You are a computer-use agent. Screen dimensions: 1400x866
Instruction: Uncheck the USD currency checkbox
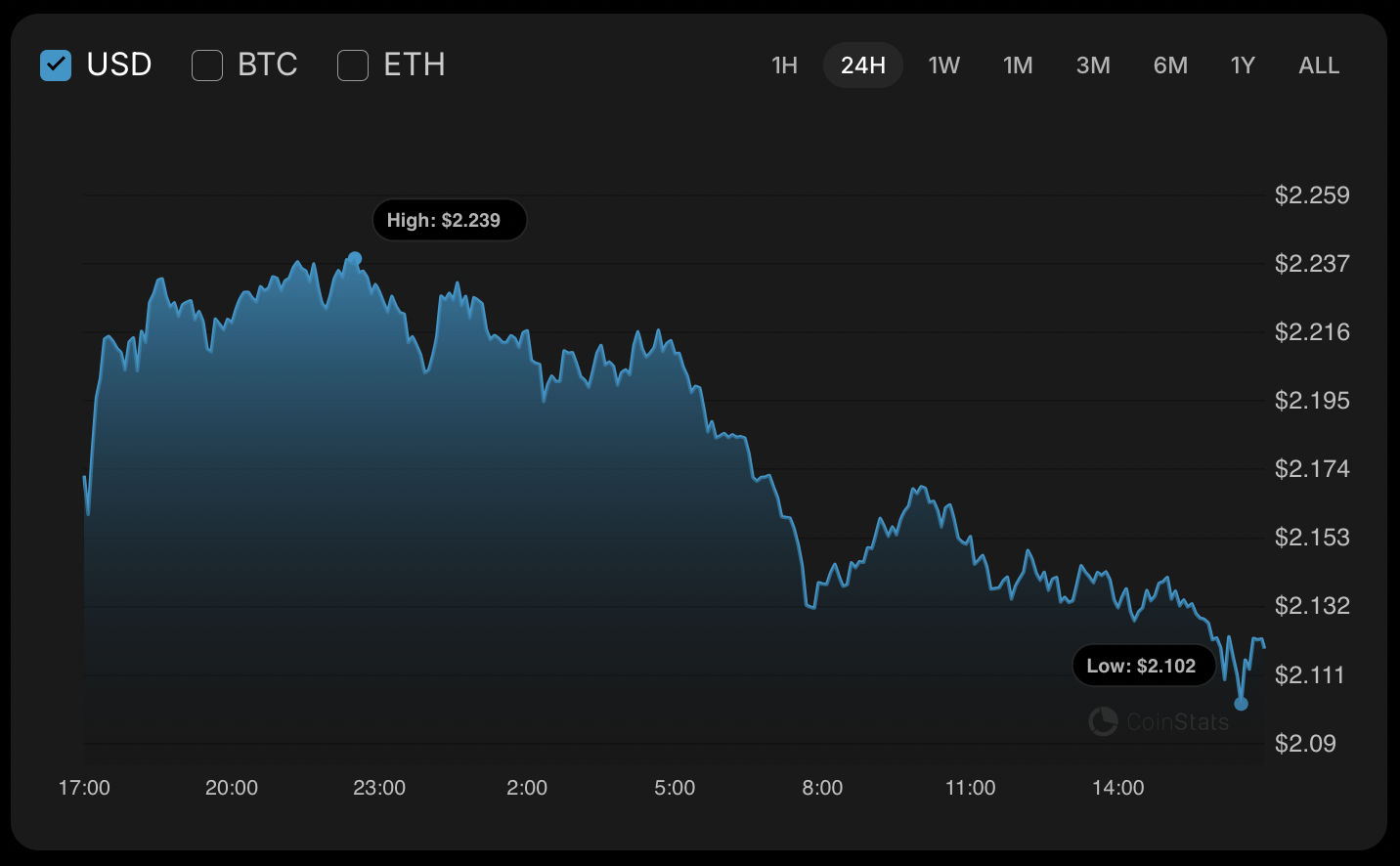click(x=56, y=65)
